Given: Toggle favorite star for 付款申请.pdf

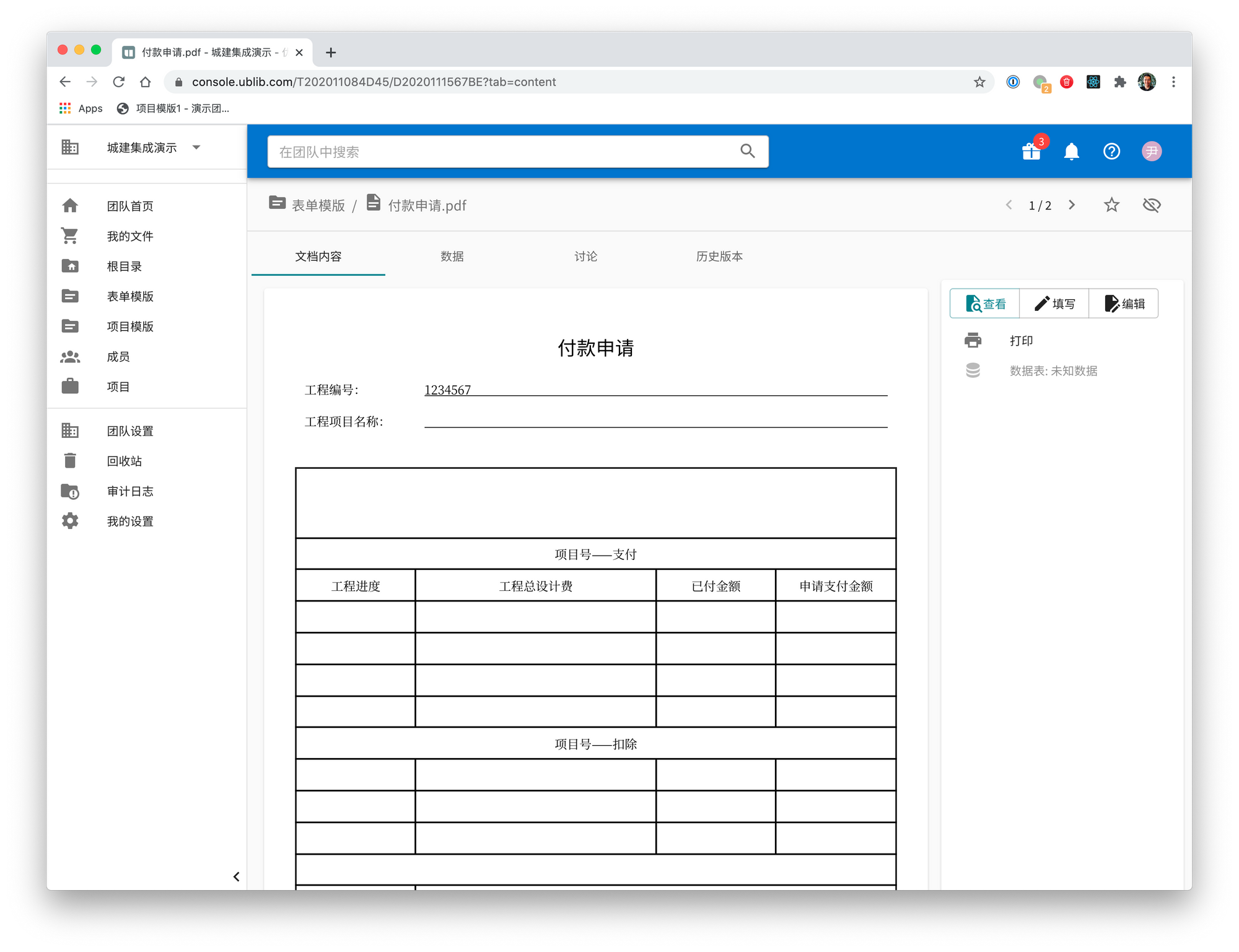Looking at the screenshot, I should [1111, 205].
